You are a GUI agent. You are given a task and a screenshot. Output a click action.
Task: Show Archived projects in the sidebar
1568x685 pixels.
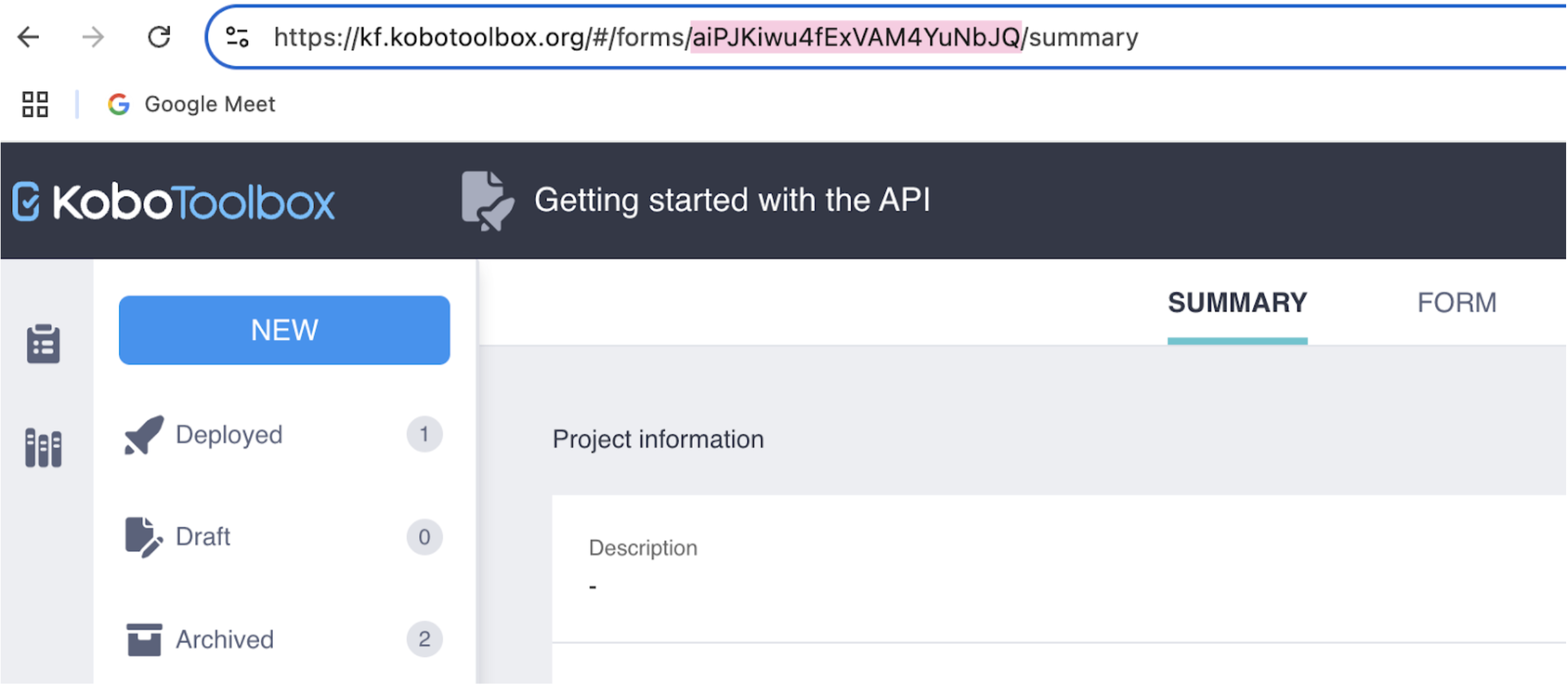pyautogui.click(x=224, y=639)
